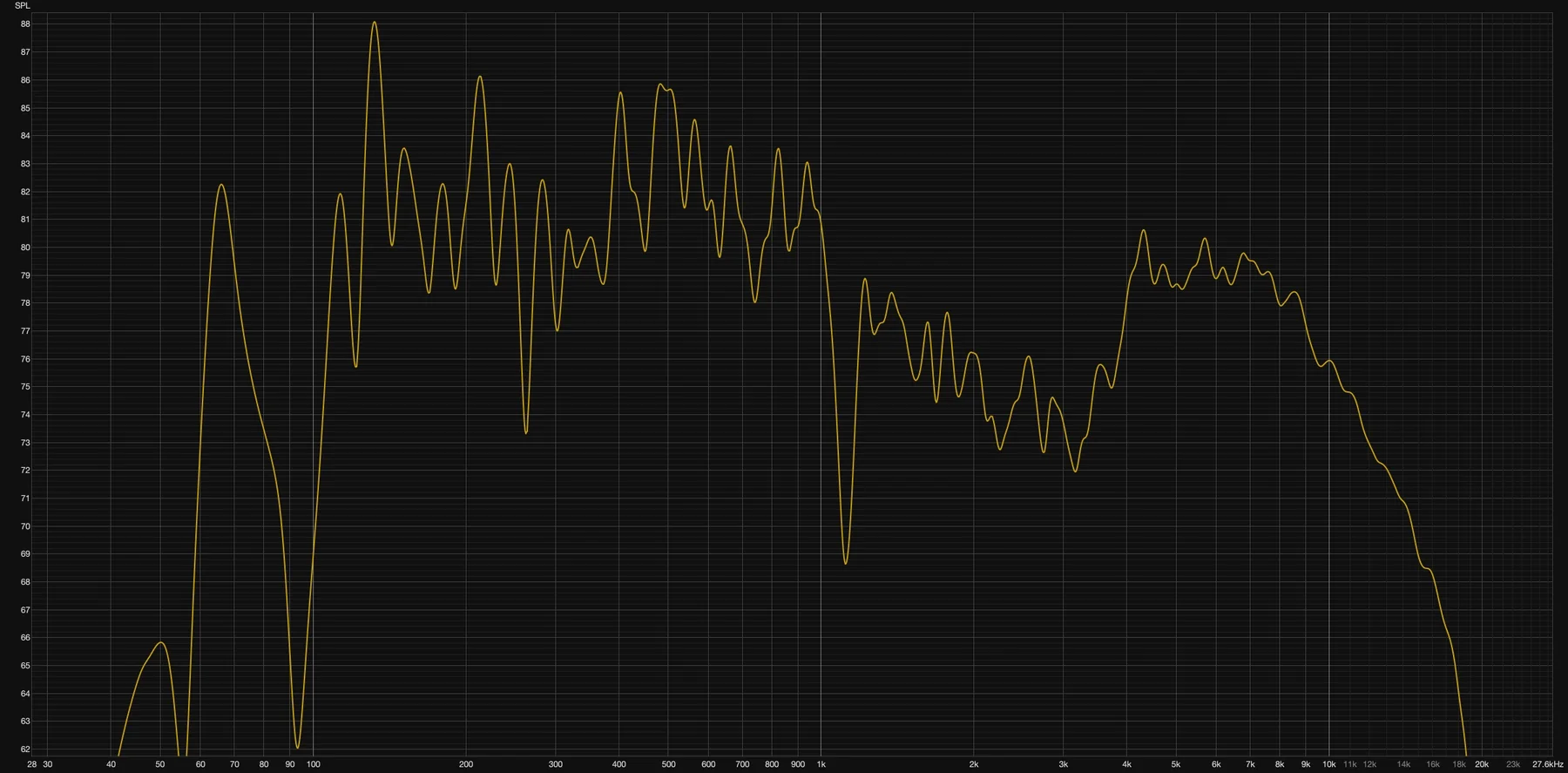Screen dimensions: 1568x773
Task: Select the 900 frequency axis label
Action: [798, 764]
